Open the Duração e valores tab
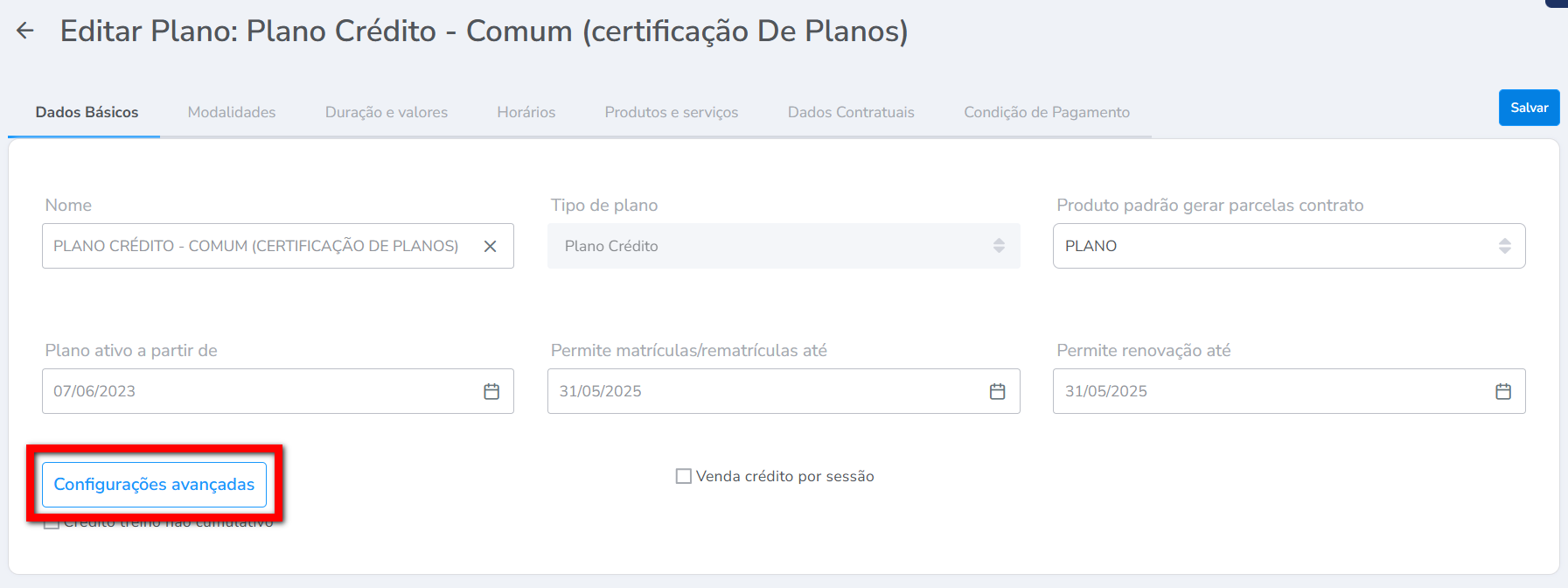This screenshot has width=1568, height=588. (387, 112)
